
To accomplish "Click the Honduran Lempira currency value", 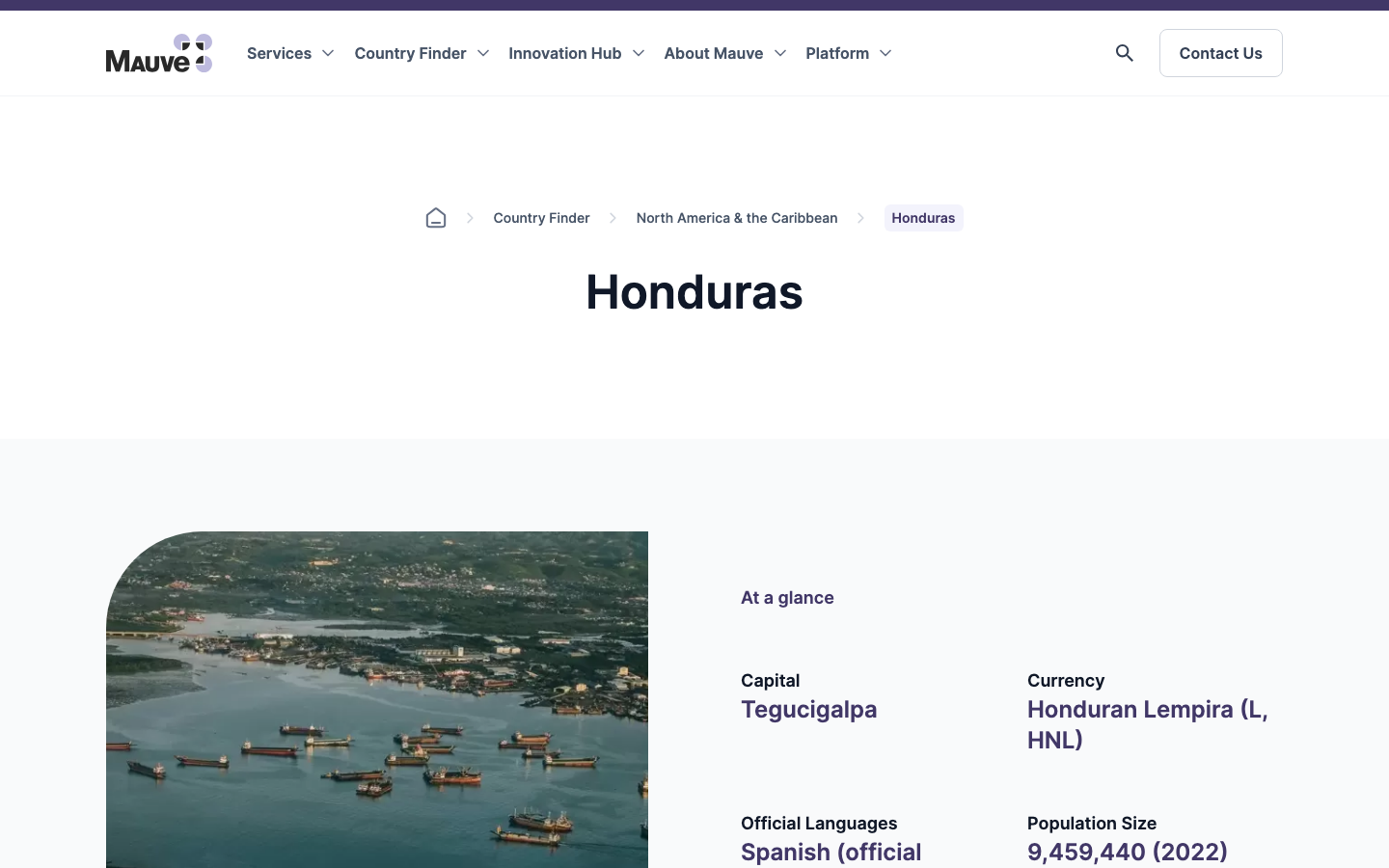I will (1148, 724).
